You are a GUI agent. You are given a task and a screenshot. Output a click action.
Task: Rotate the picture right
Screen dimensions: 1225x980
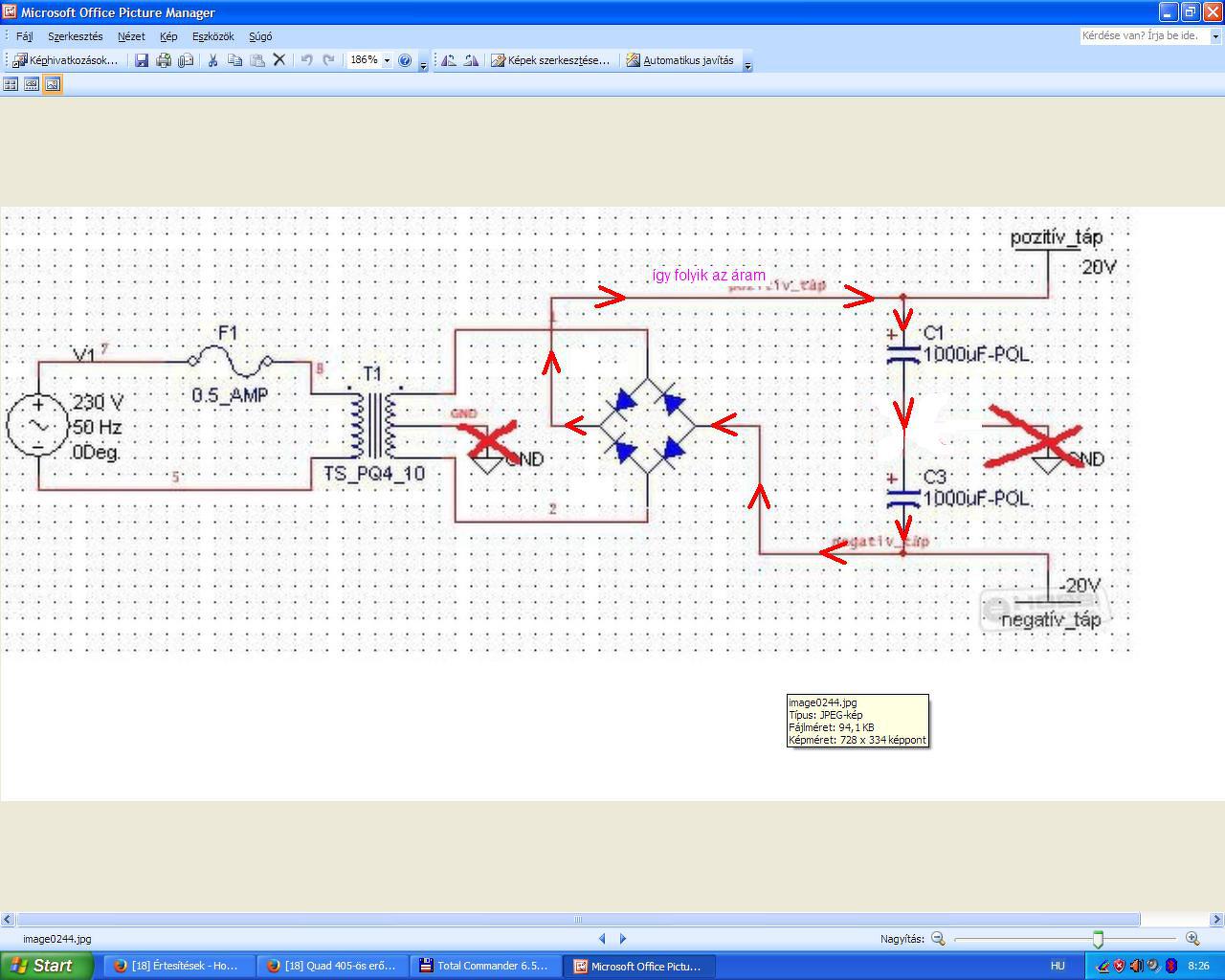click(471, 60)
